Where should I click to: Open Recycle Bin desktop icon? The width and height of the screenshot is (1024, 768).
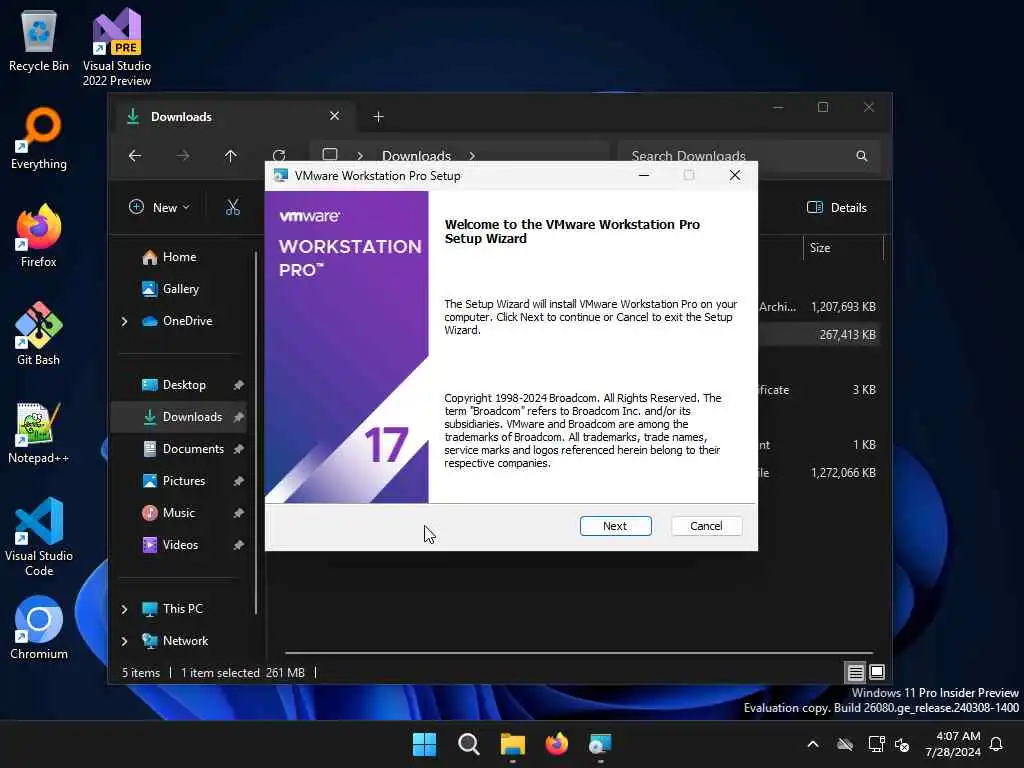point(39,40)
